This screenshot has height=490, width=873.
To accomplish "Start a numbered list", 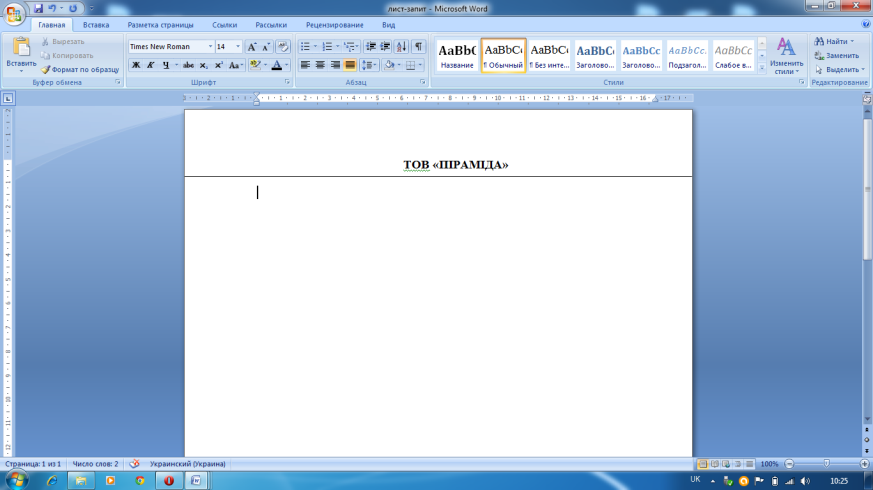I will 327,47.
